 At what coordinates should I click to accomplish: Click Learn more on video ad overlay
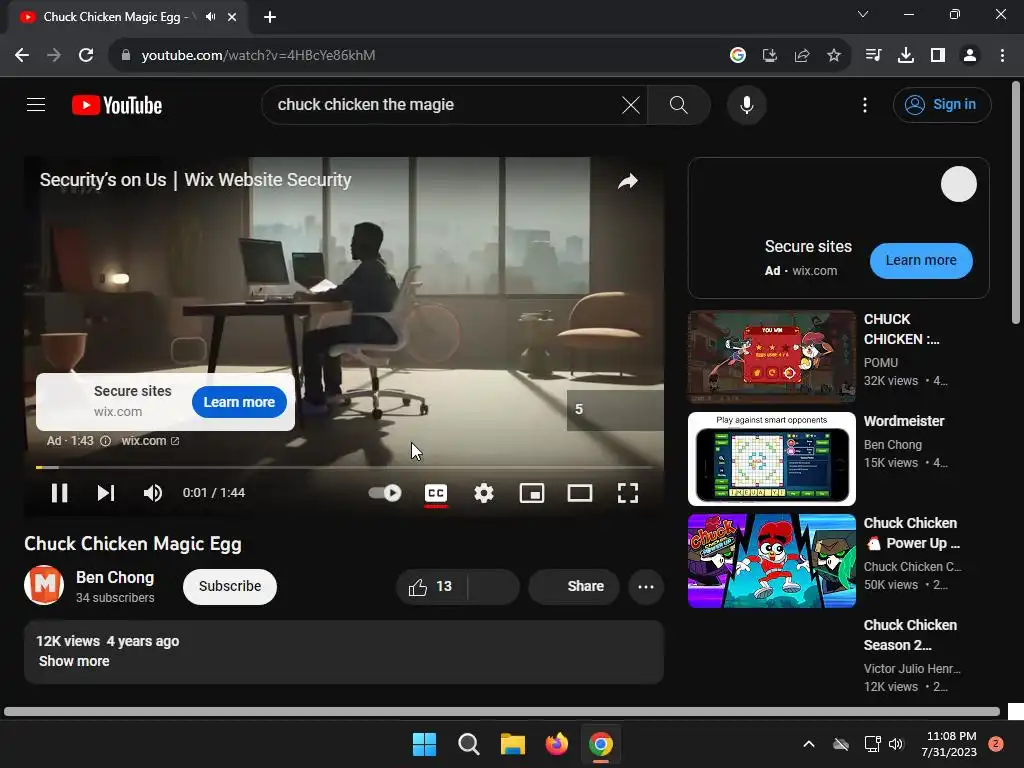[x=239, y=402]
